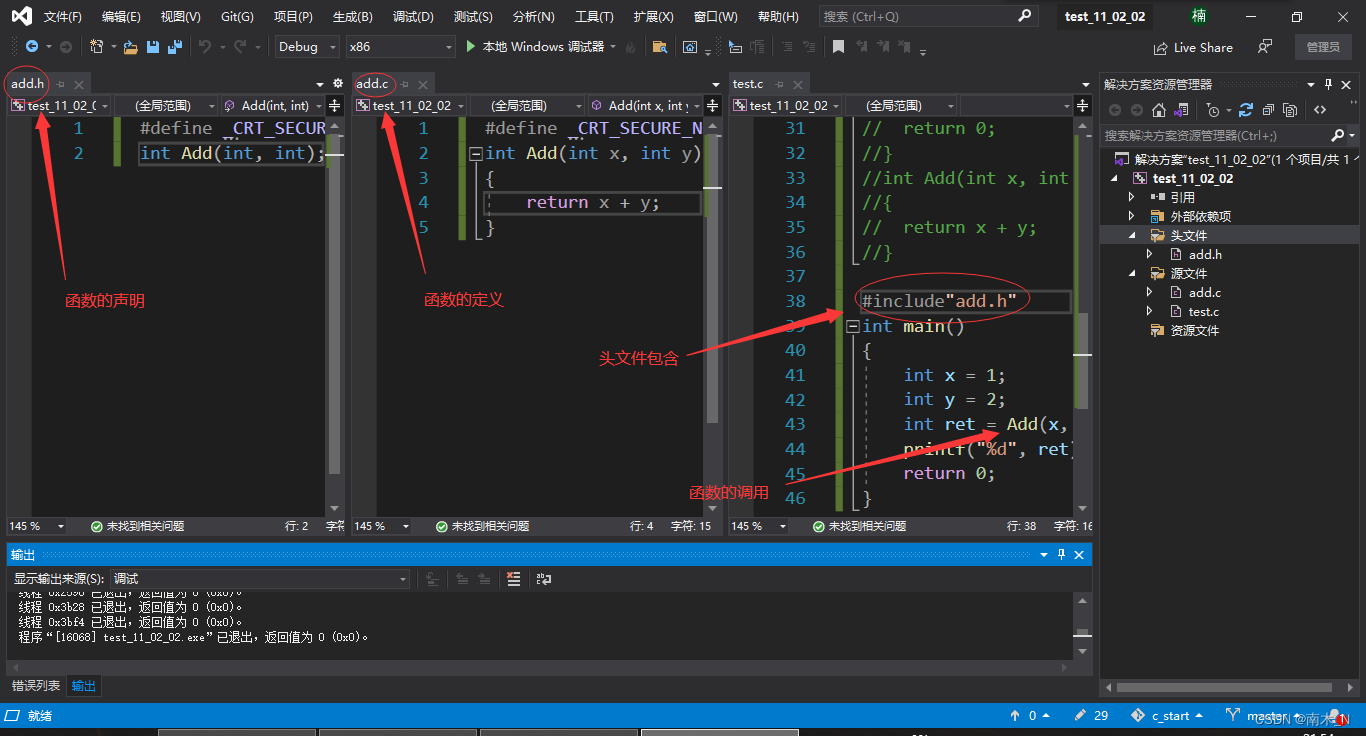Collapse the main function outline in test.c
1366x736 pixels.
coord(852,327)
